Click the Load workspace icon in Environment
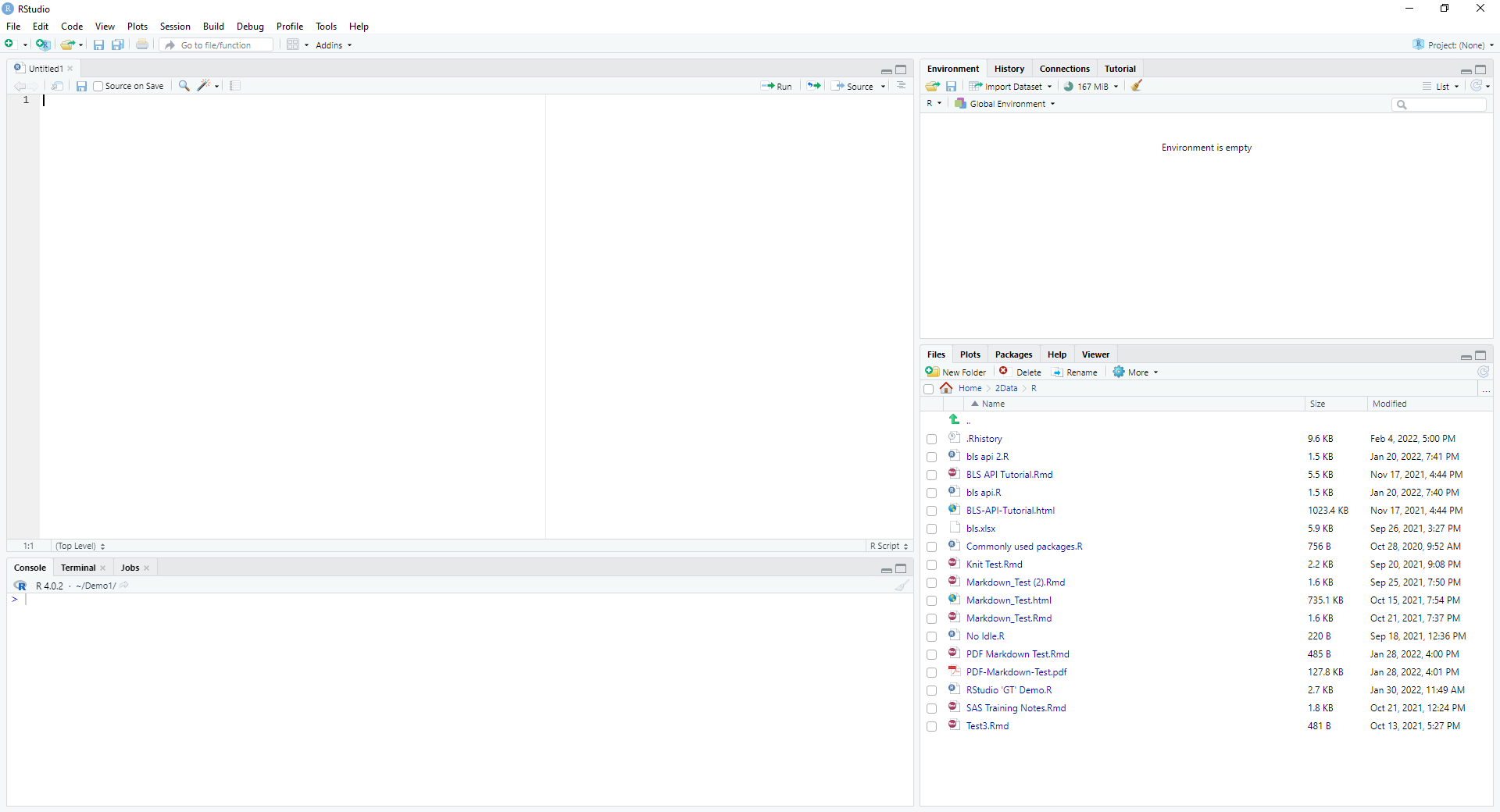This screenshot has width=1500, height=812. click(933, 86)
